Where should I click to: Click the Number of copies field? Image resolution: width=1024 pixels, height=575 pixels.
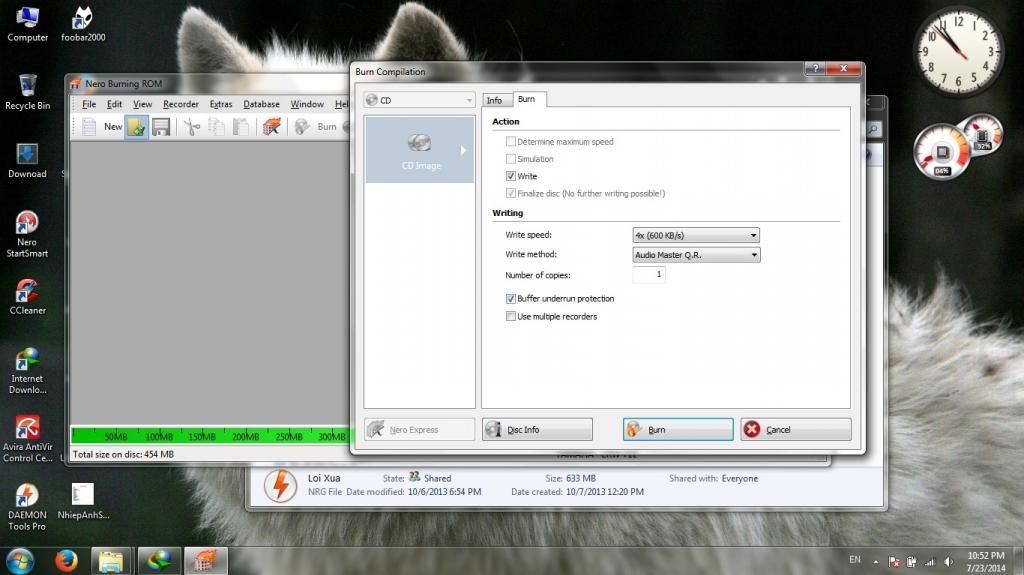pyautogui.click(x=649, y=274)
